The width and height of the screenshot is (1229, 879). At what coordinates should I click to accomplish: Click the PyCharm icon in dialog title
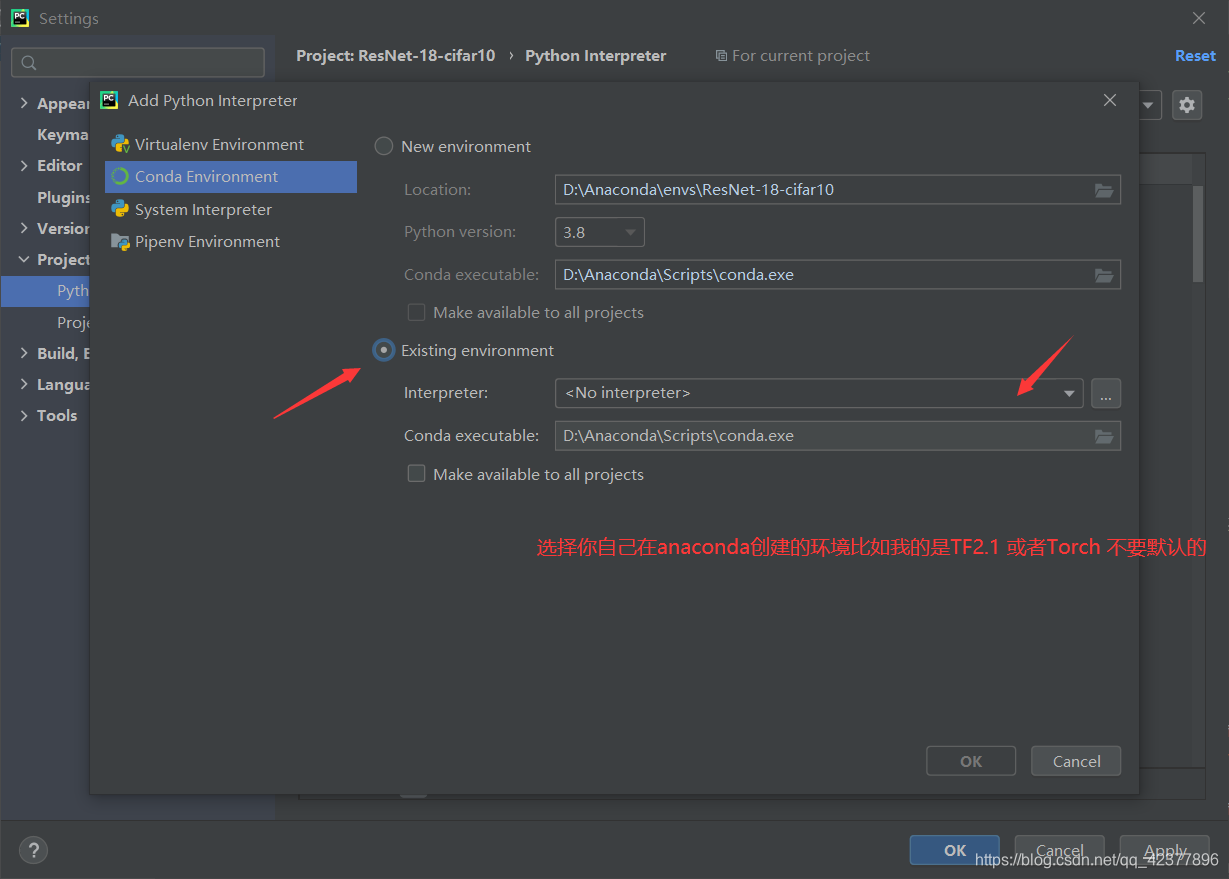[x=109, y=100]
